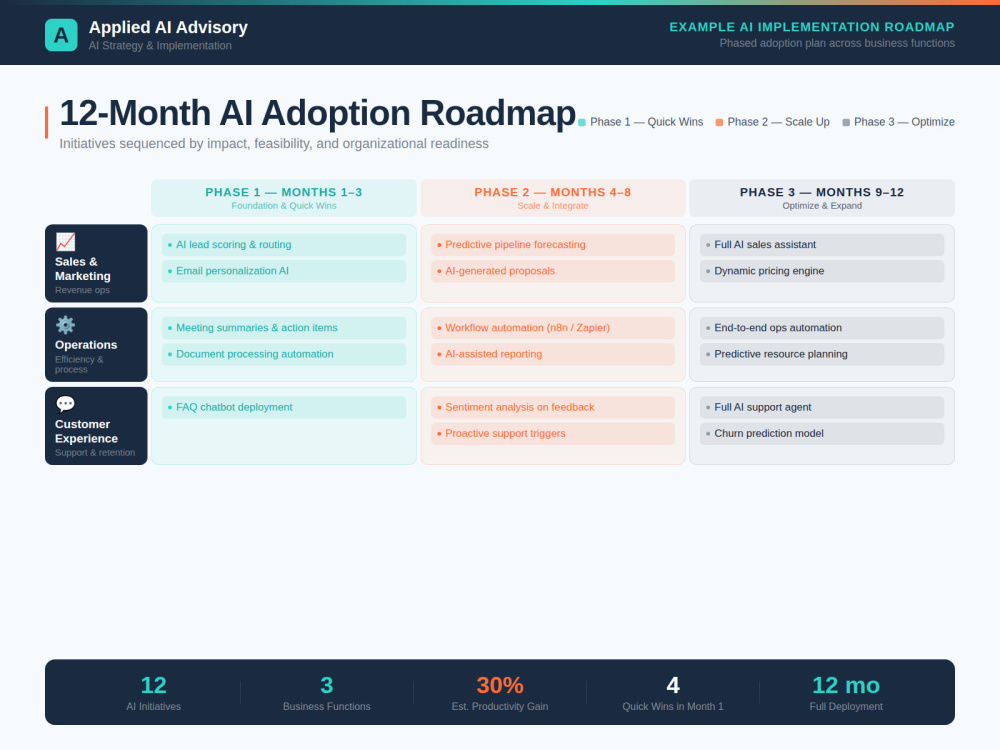Click the Applied AI Advisory logo icon
The width and height of the screenshot is (1000, 750).
[61, 34]
